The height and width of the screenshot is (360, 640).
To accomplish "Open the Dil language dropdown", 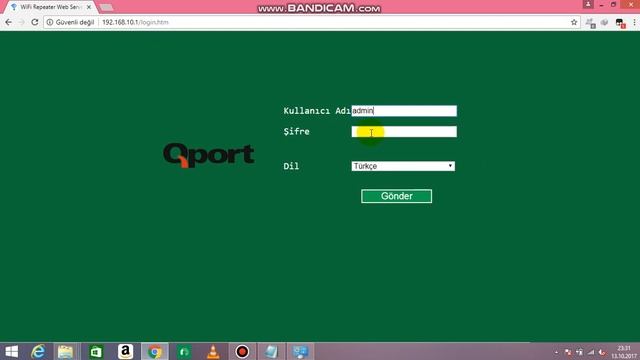I will point(403,166).
